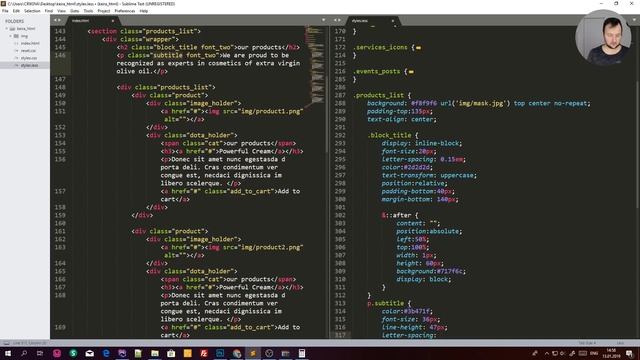Click the .products_list selector in styles.less

(x=378, y=95)
